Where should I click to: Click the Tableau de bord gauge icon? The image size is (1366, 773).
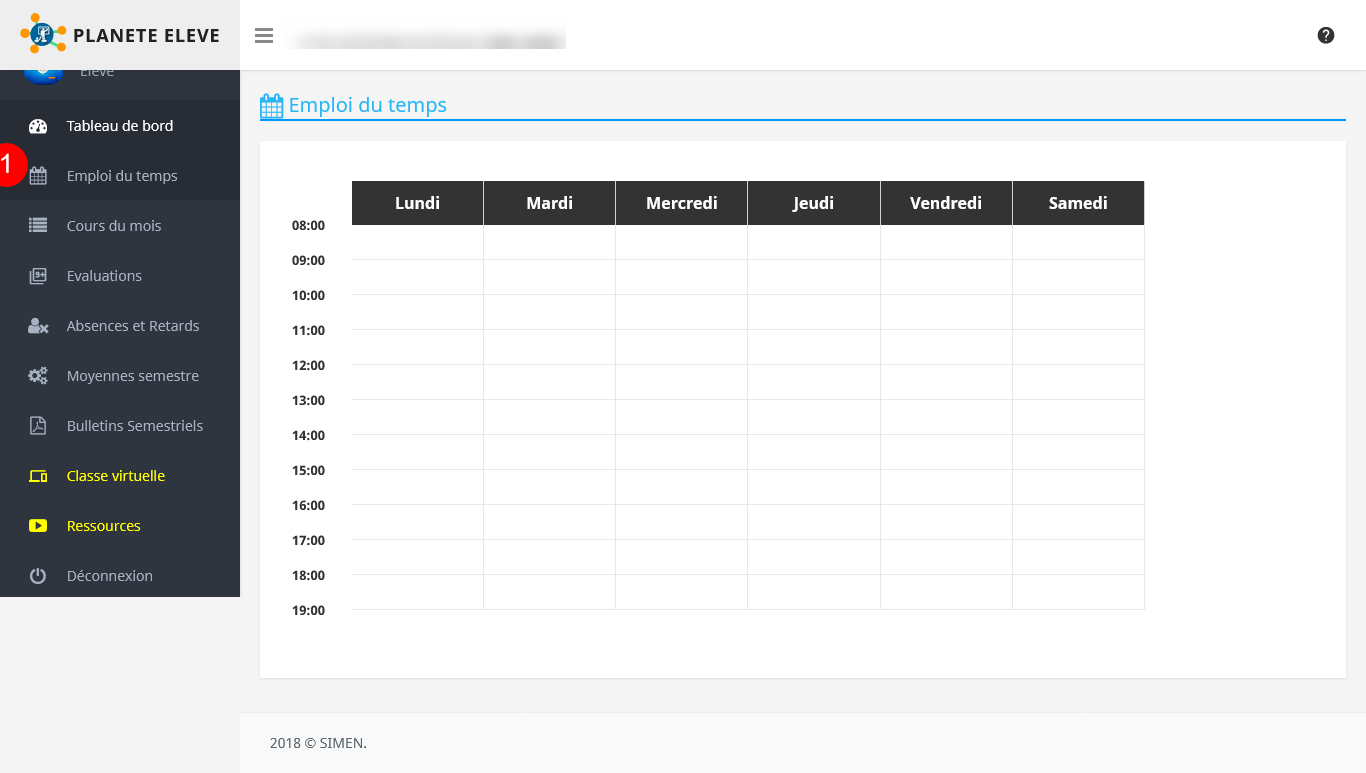coord(38,126)
